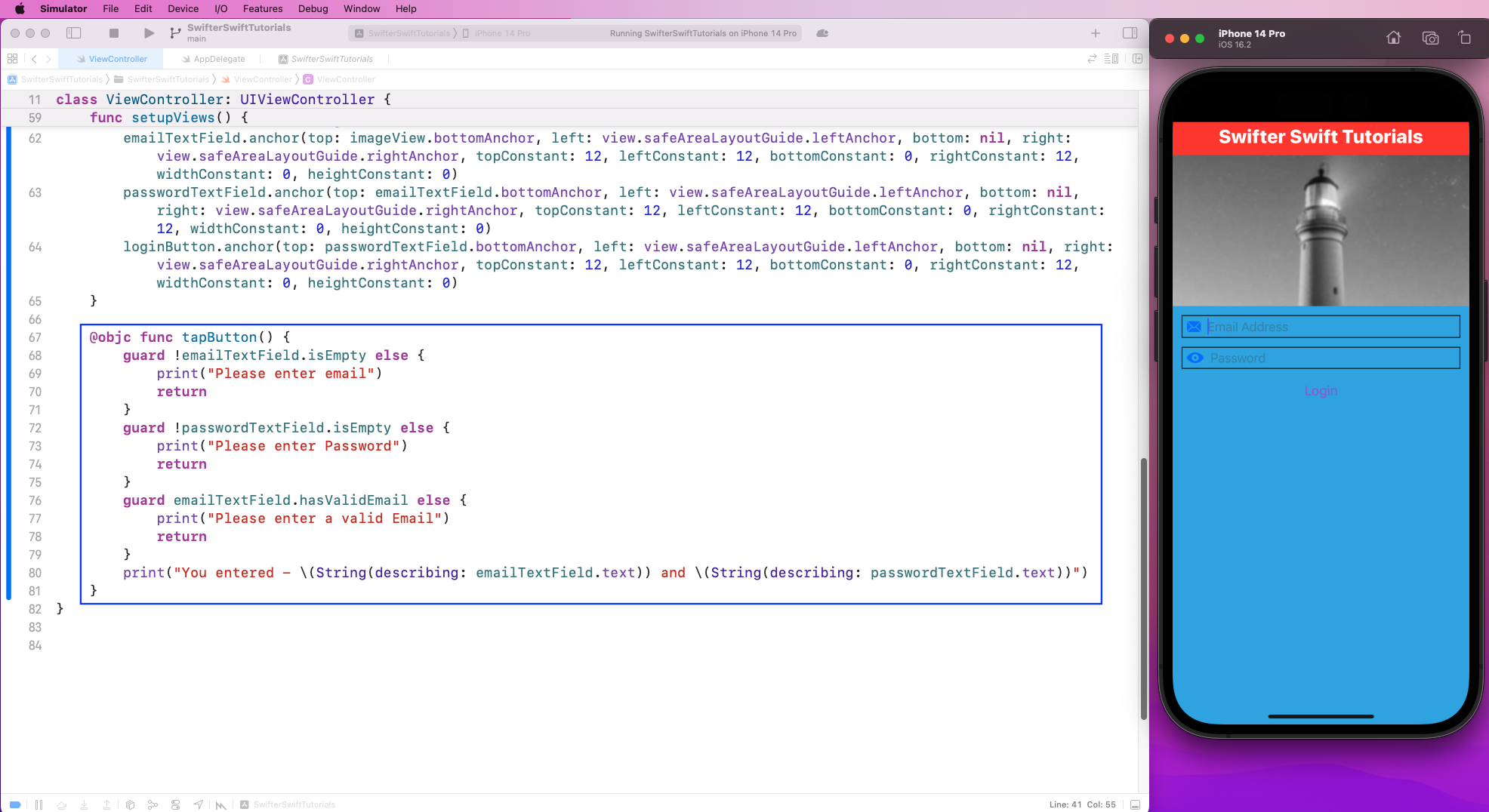The width and height of the screenshot is (1489, 812).
Task: Click the Step Out debug button
Action: point(107,804)
